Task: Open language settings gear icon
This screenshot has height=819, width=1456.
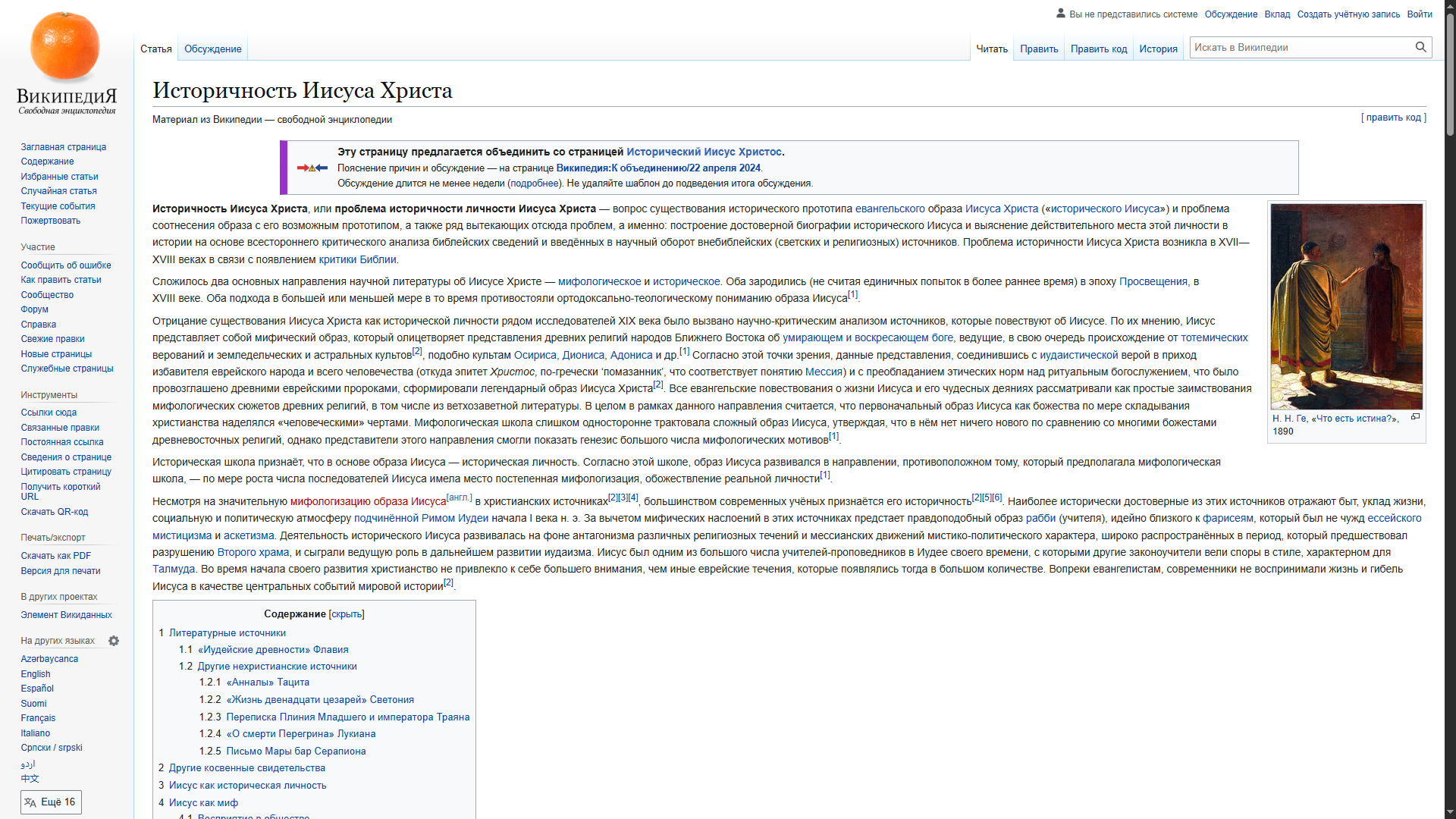Action: [x=114, y=641]
